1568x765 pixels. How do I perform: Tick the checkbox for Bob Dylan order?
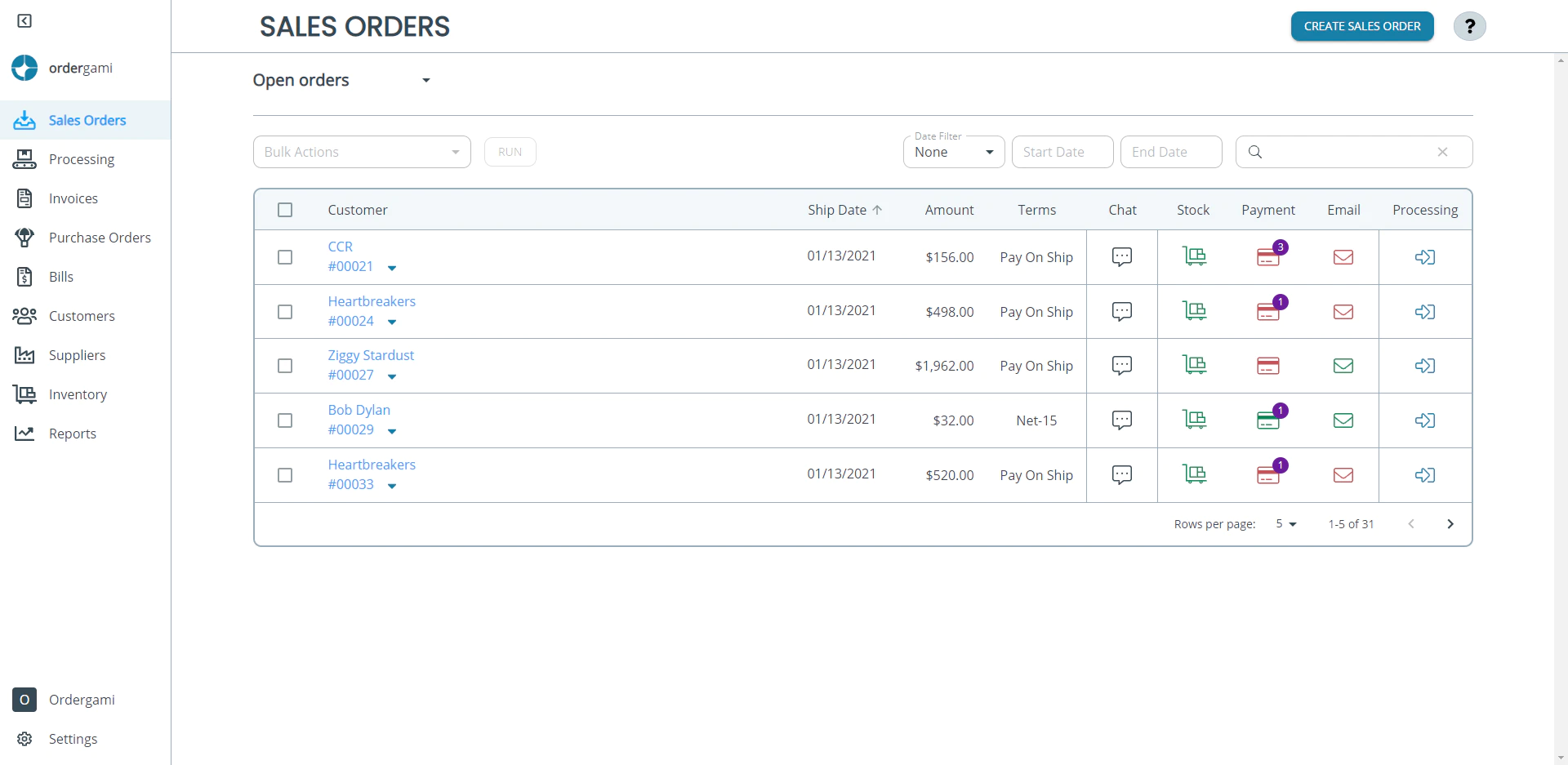point(285,420)
